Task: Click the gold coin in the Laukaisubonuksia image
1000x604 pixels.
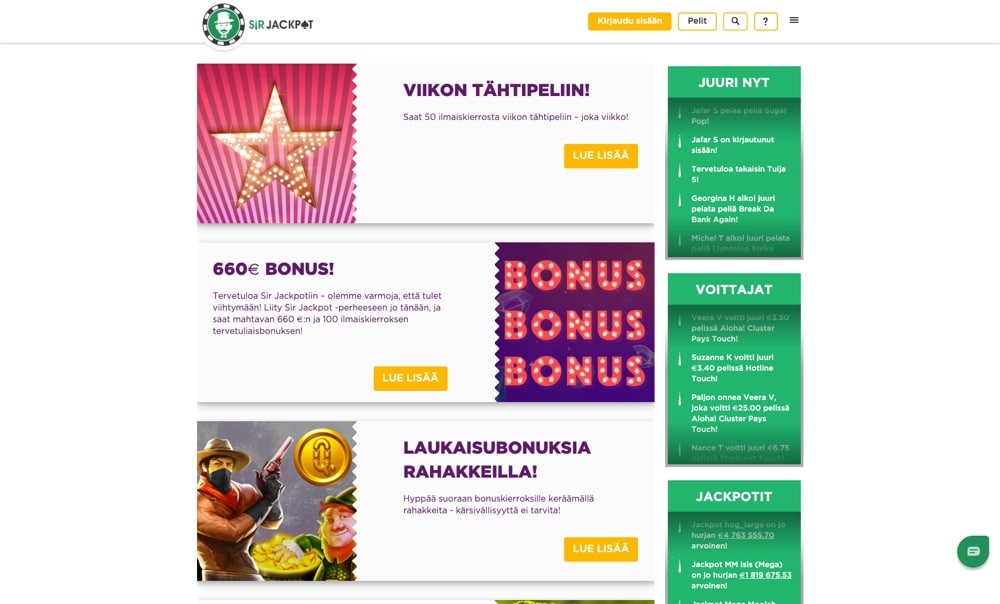Action: (322, 455)
